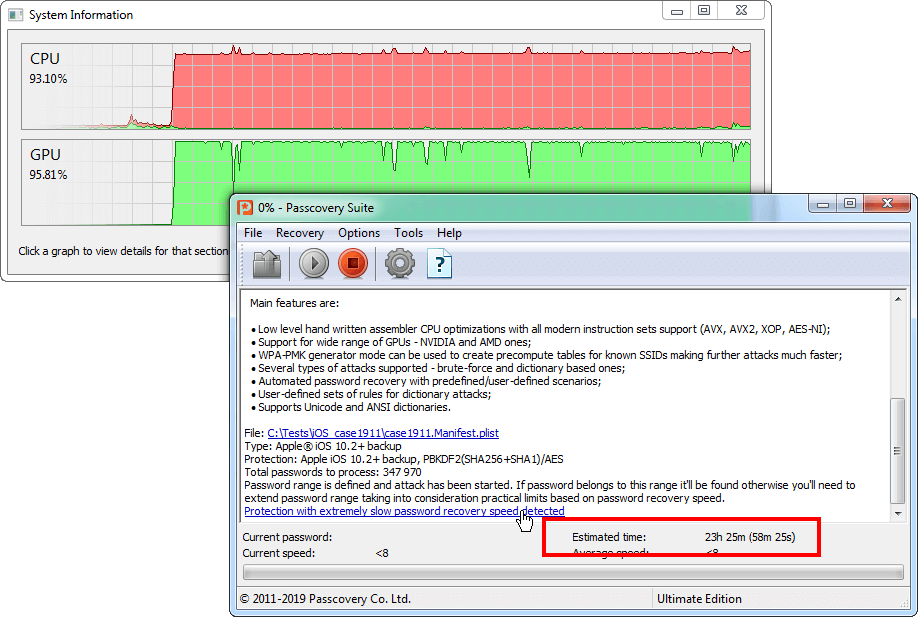
Task: Minimize the System Information window
Action: (677, 11)
